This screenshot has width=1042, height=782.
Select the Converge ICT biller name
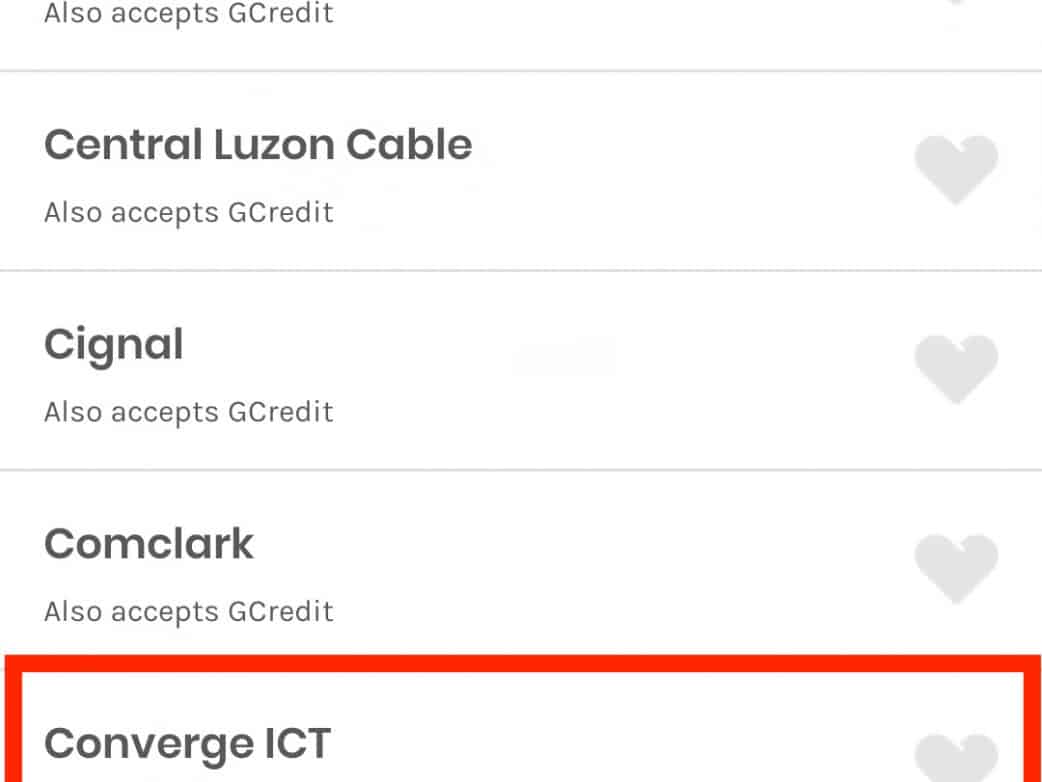(x=187, y=744)
